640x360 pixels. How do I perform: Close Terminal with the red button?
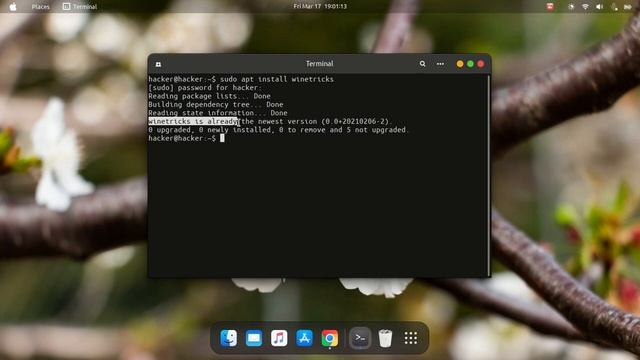(x=481, y=64)
